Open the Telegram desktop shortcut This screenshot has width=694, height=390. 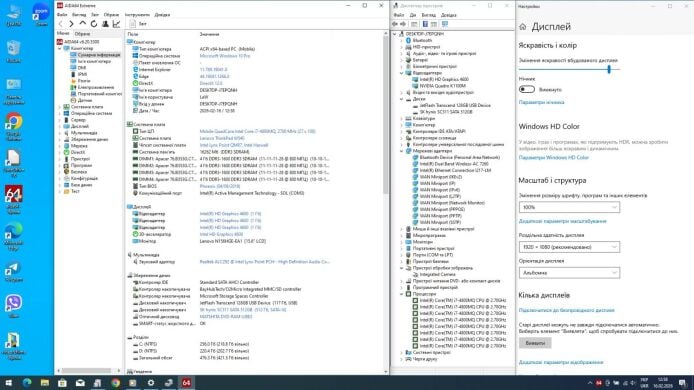(13, 272)
